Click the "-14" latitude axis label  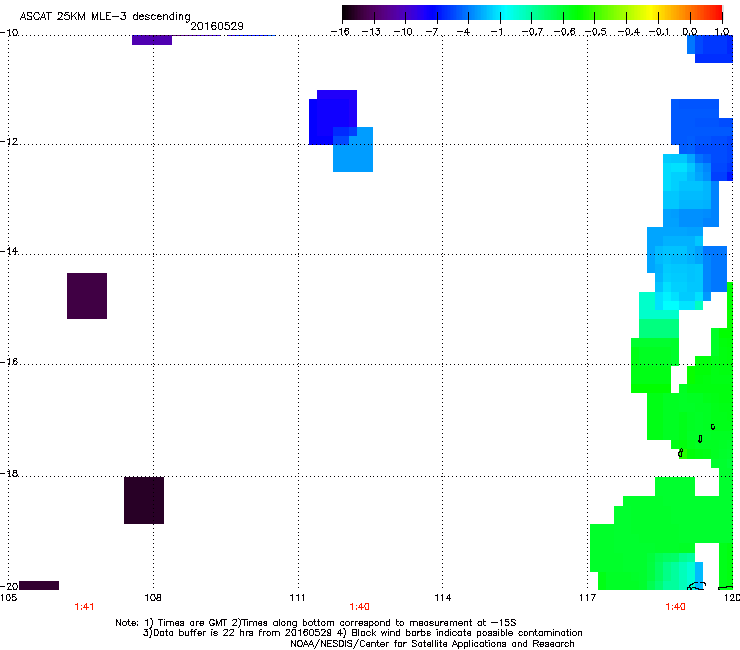[x=9, y=251]
